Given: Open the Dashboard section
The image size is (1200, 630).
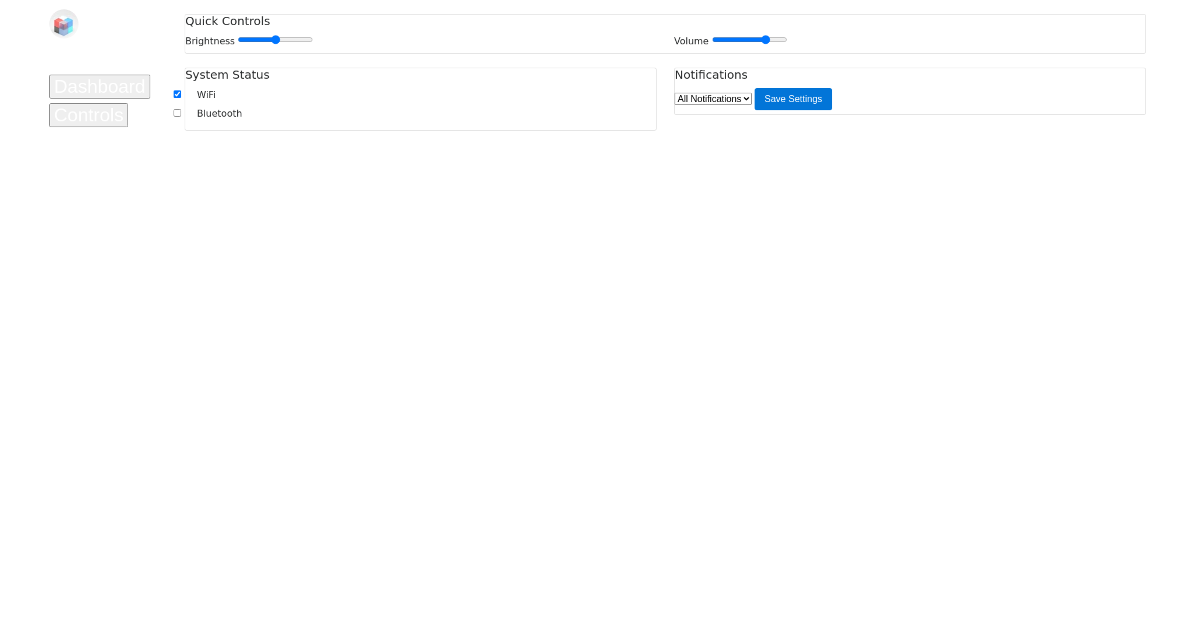Looking at the screenshot, I should [99, 87].
